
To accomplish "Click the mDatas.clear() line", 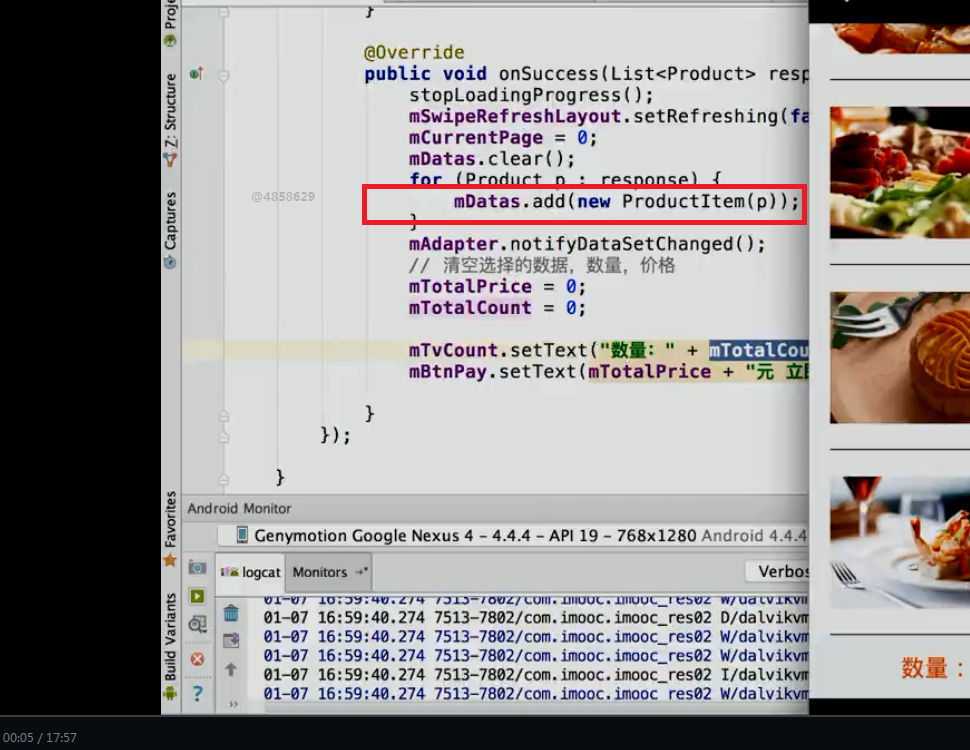I will [x=492, y=158].
